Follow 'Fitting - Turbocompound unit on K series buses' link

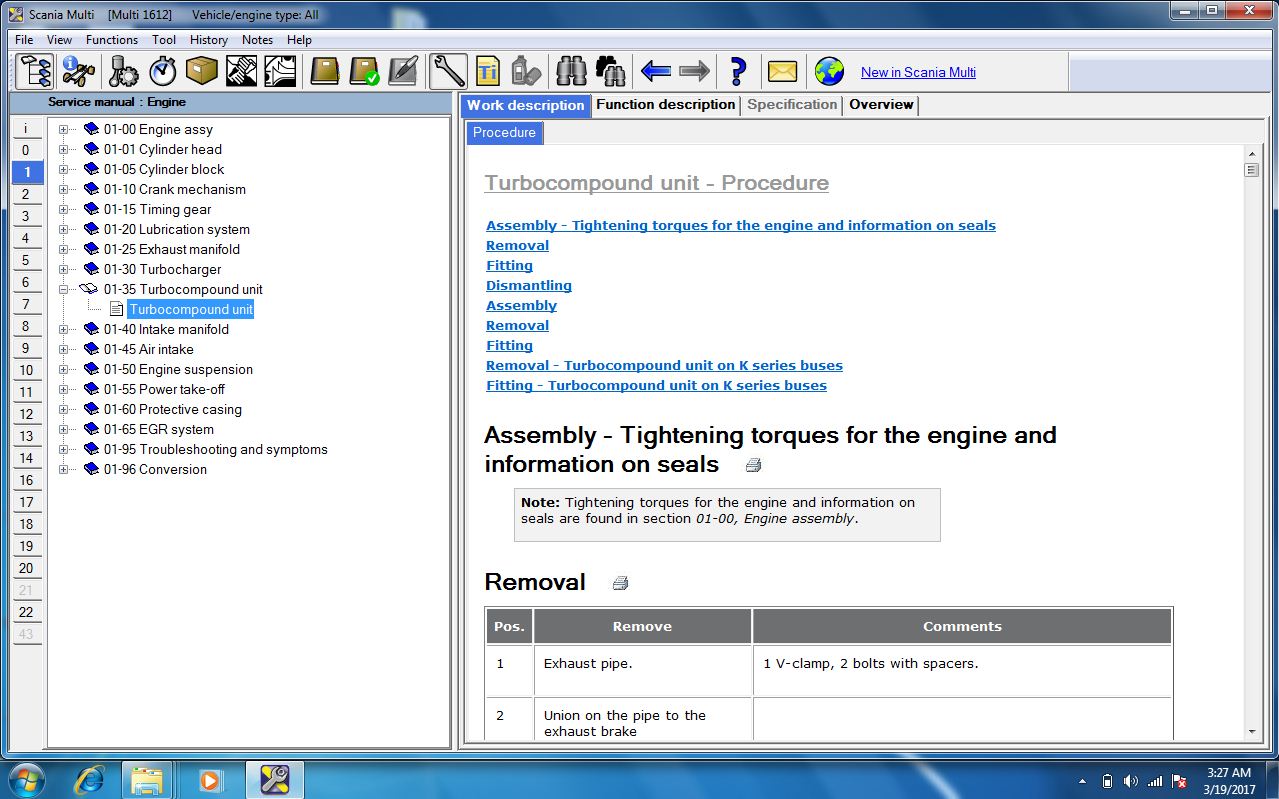point(656,385)
